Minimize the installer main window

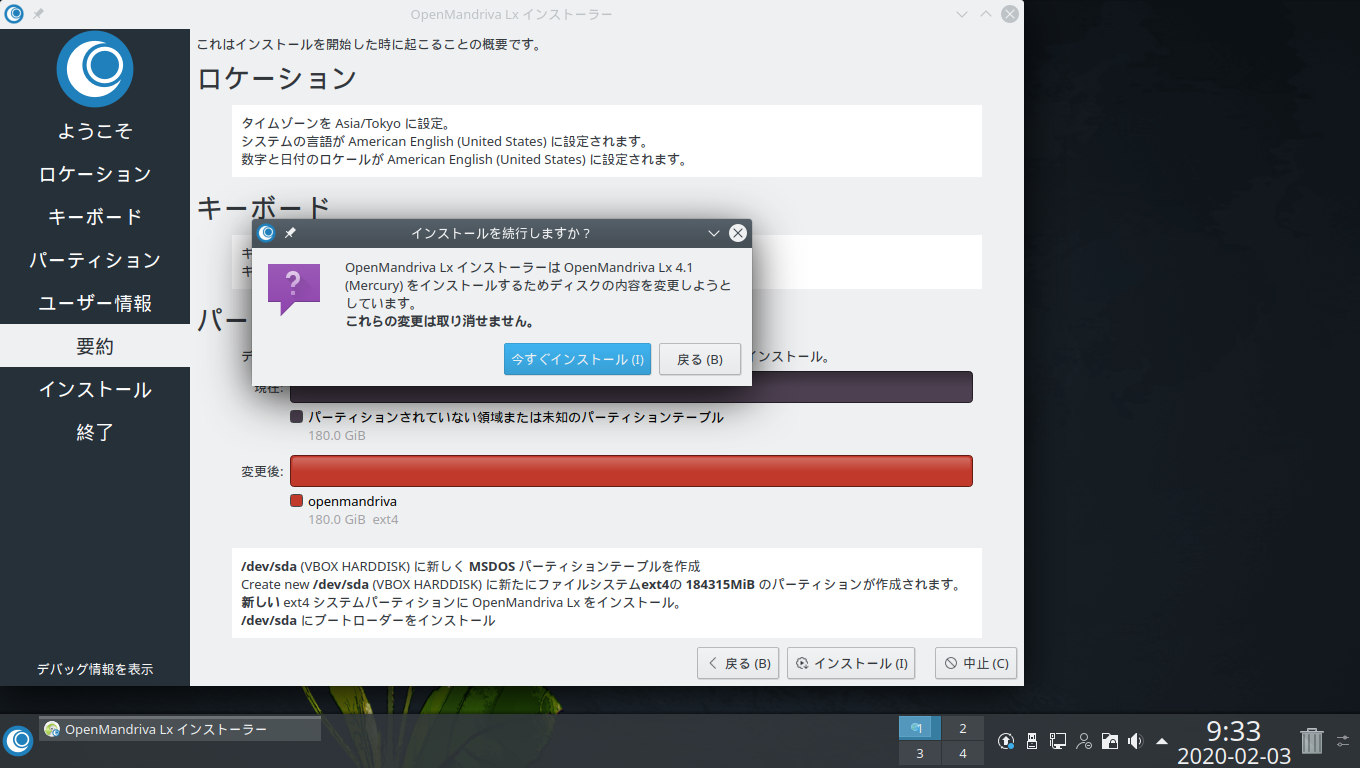(961, 14)
